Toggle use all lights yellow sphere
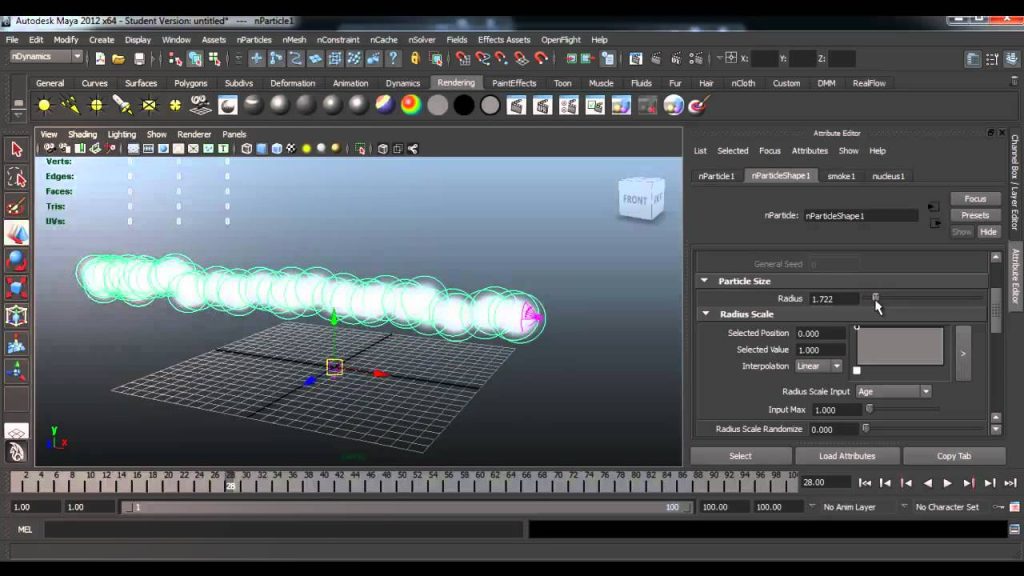 click(306, 149)
